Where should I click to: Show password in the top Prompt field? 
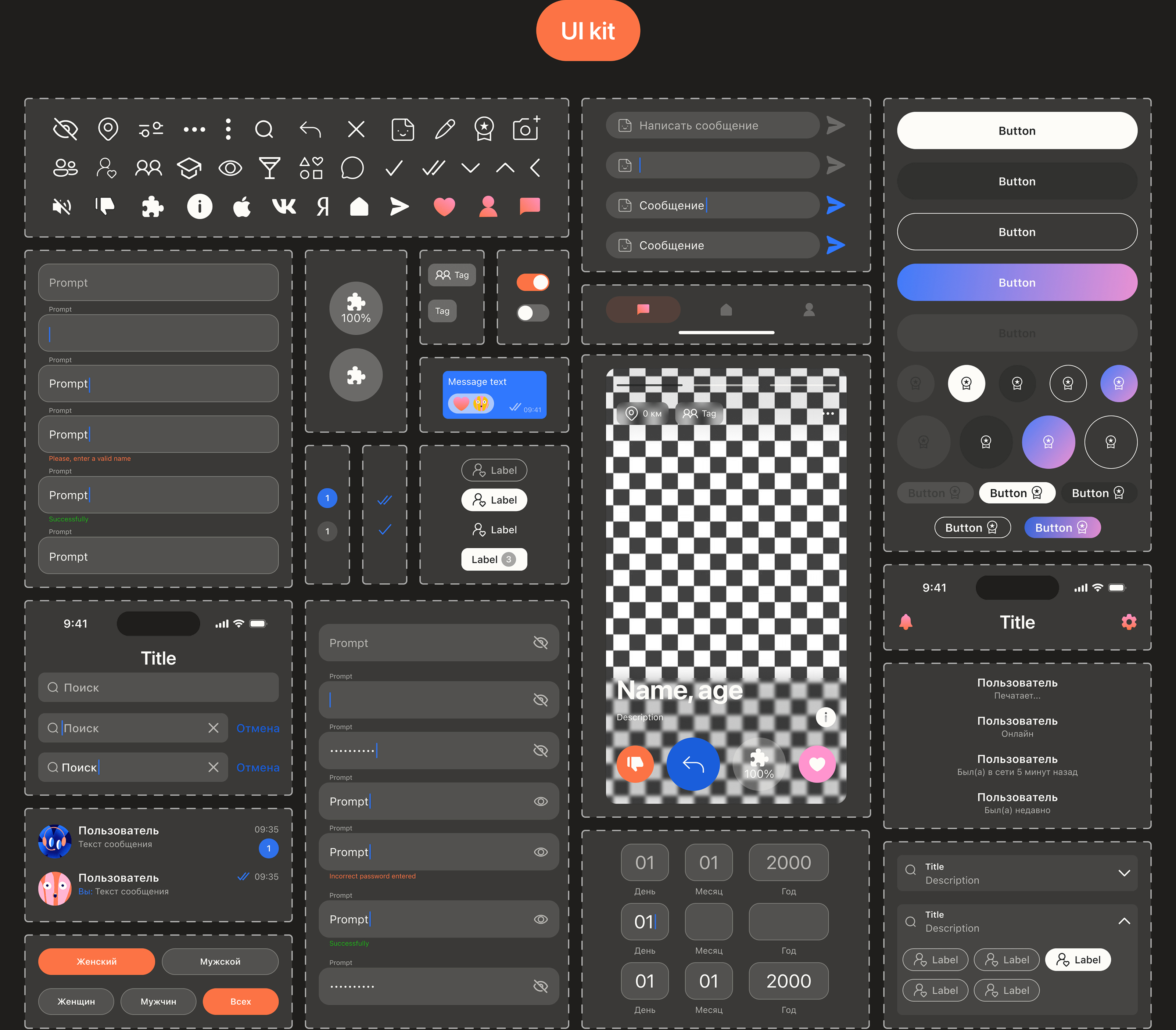coord(540,642)
